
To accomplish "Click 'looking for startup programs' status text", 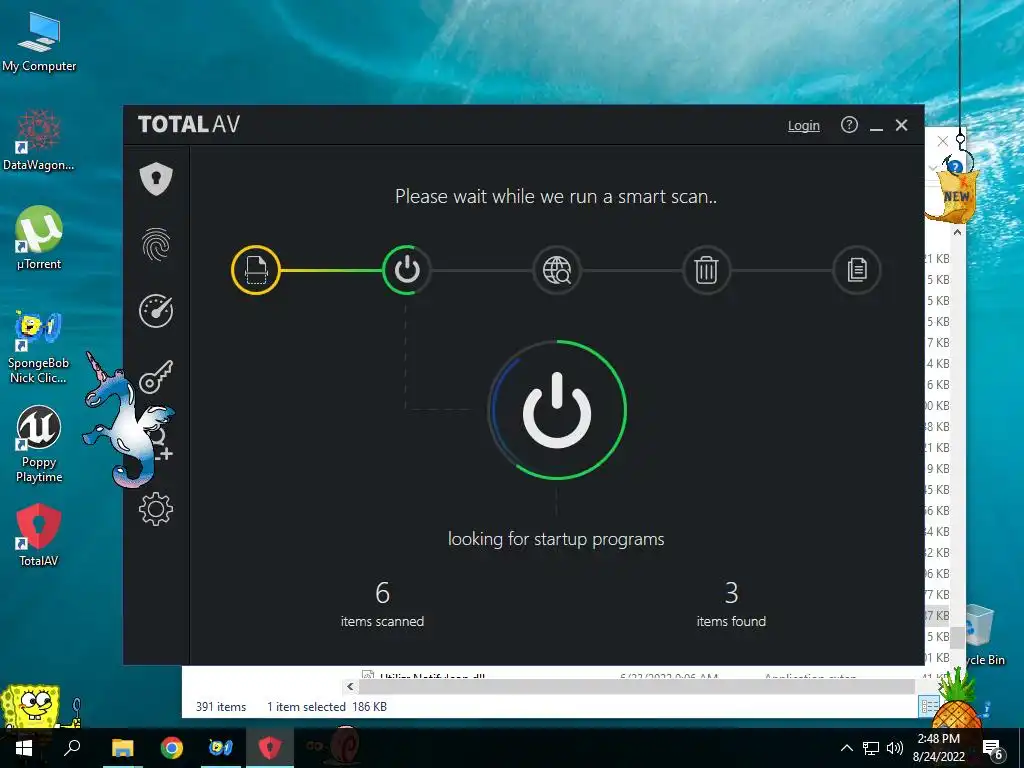I will tap(556, 539).
